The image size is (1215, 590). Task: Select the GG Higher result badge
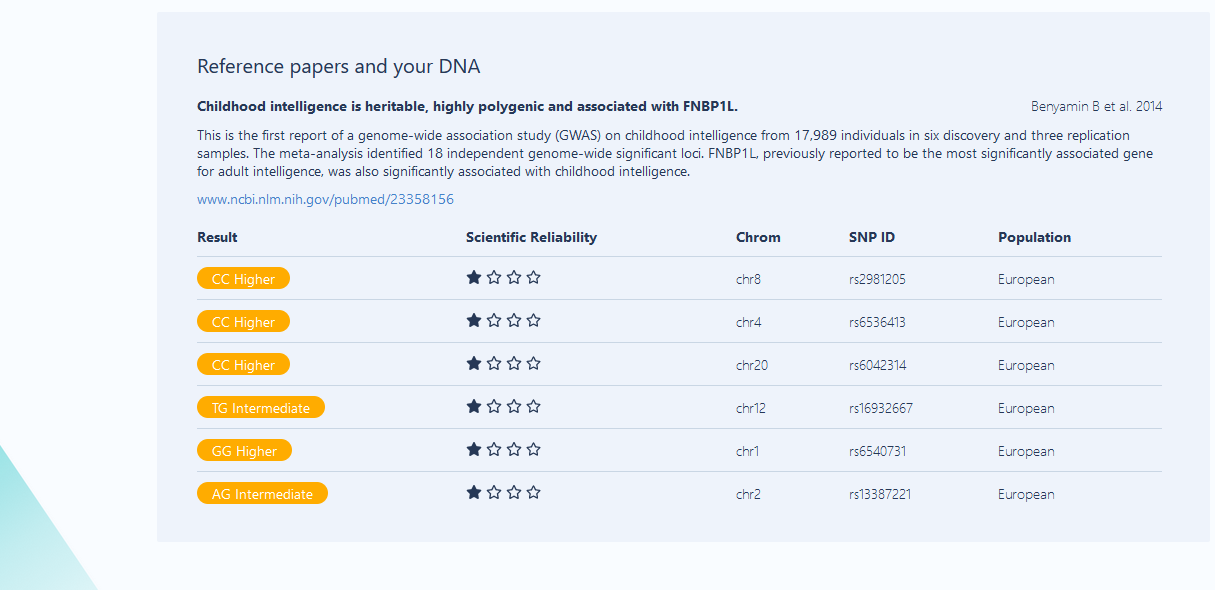point(244,450)
